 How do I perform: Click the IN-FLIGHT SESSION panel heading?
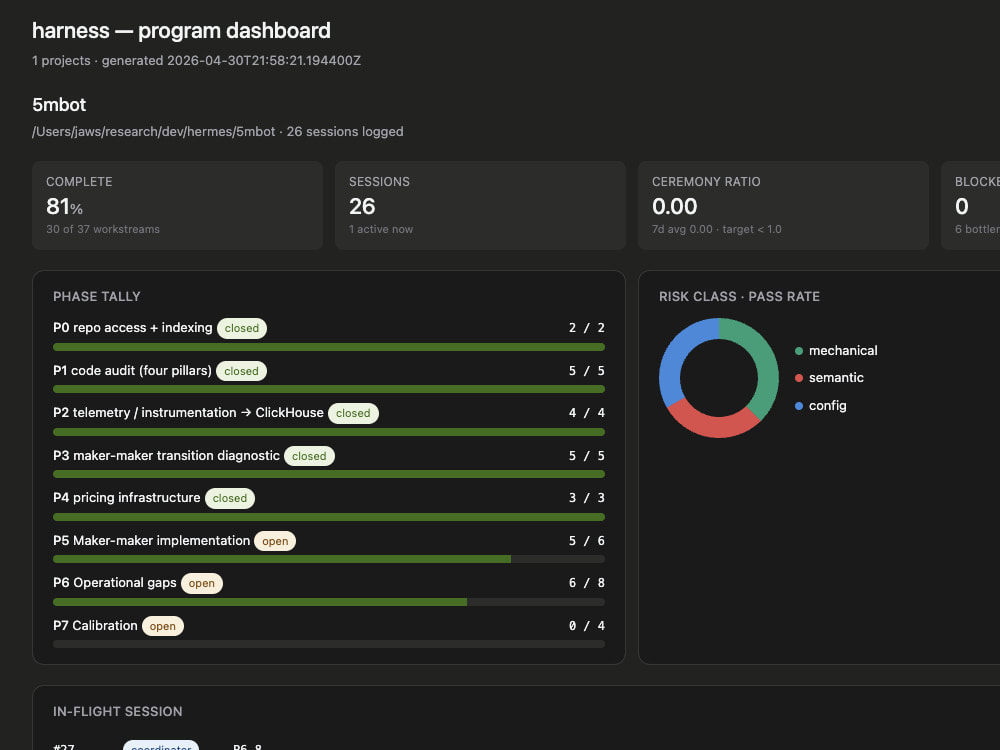(x=117, y=711)
